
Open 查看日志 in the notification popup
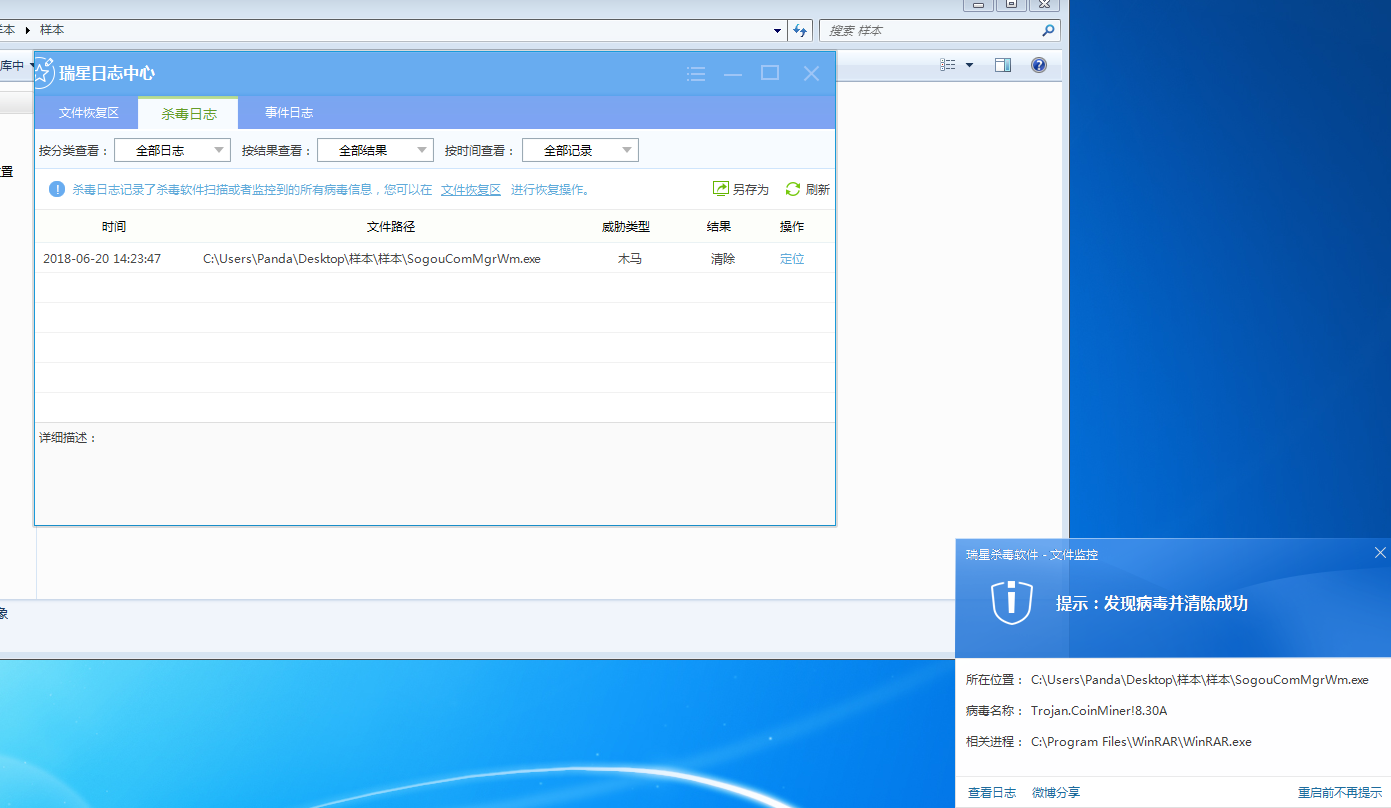[x=992, y=792]
